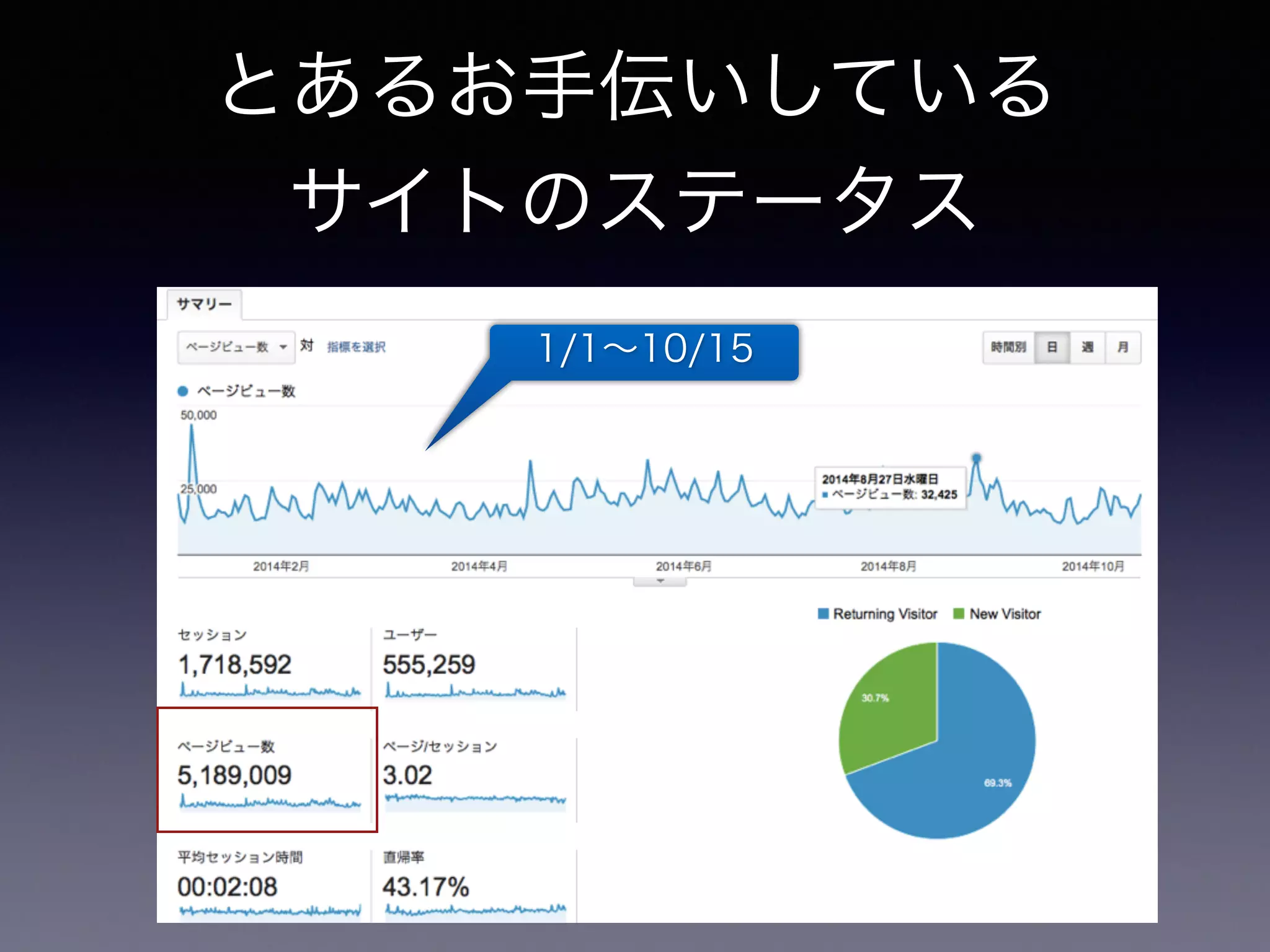The height and width of the screenshot is (952, 1270).
Task: Click the セッション metric 1,718,592
Action: 234,665
